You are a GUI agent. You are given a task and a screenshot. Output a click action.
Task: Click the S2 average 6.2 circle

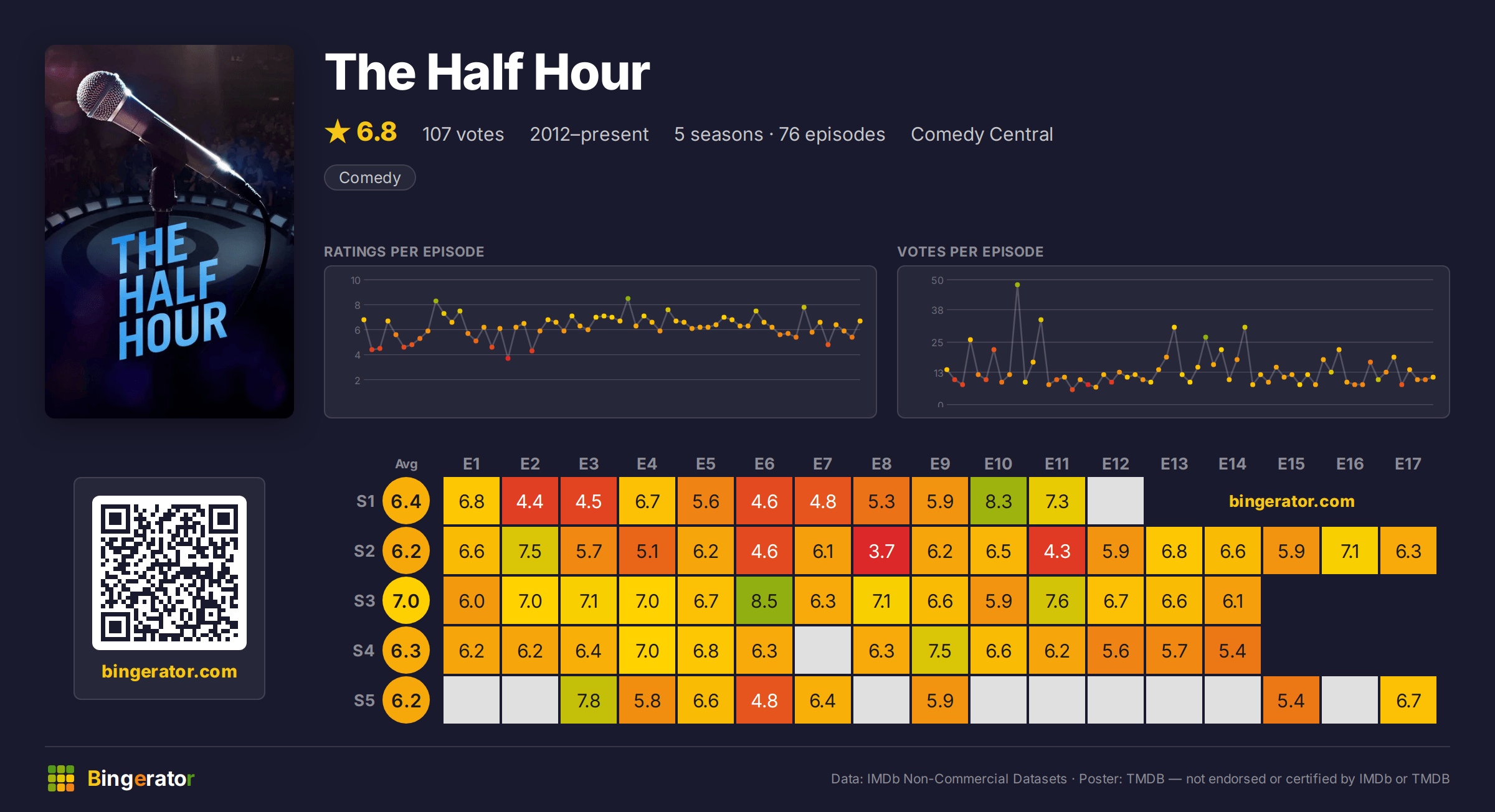pos(406,551)
